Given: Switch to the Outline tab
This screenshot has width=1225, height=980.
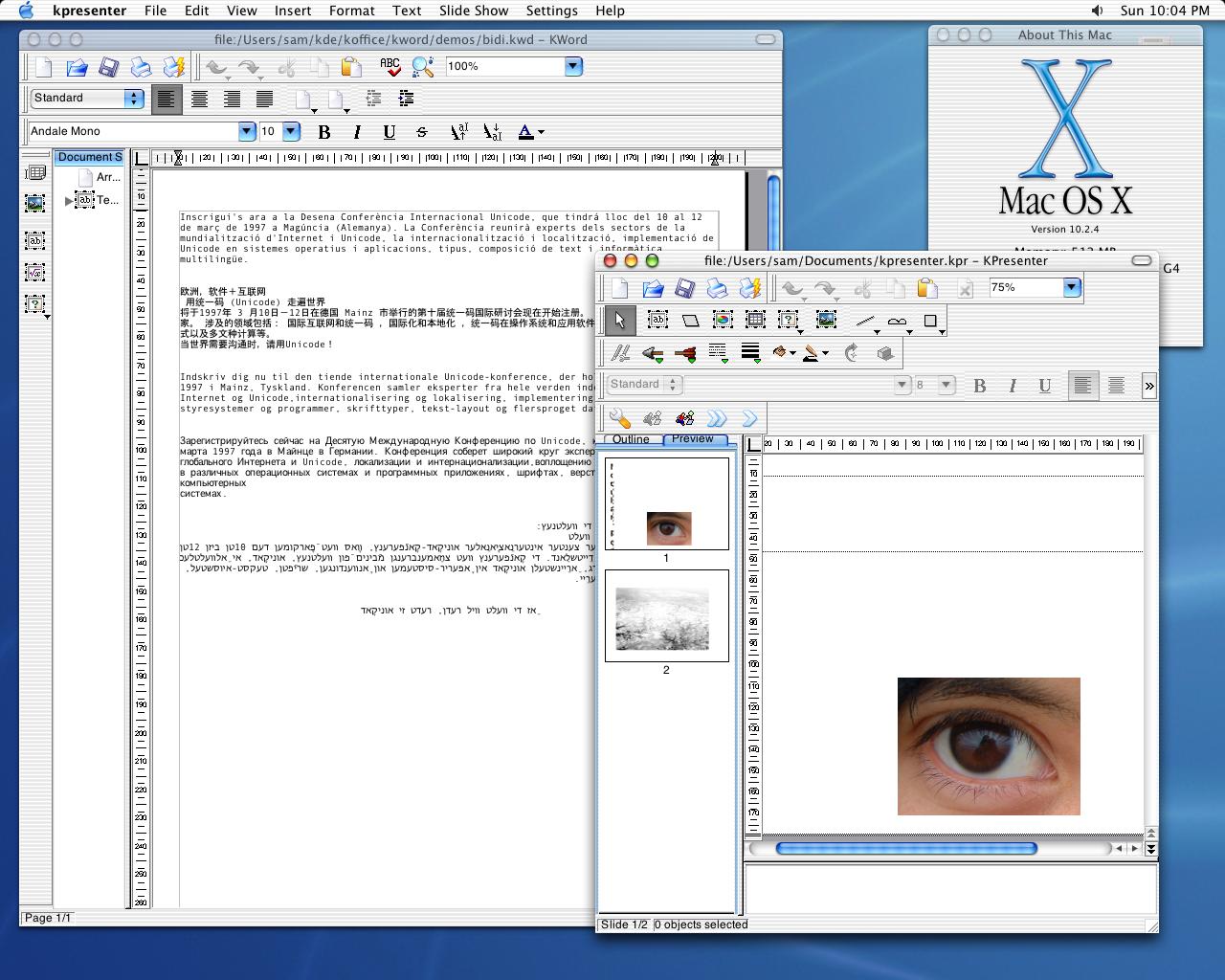Looking at the screenshot, I should coord(631,439).
